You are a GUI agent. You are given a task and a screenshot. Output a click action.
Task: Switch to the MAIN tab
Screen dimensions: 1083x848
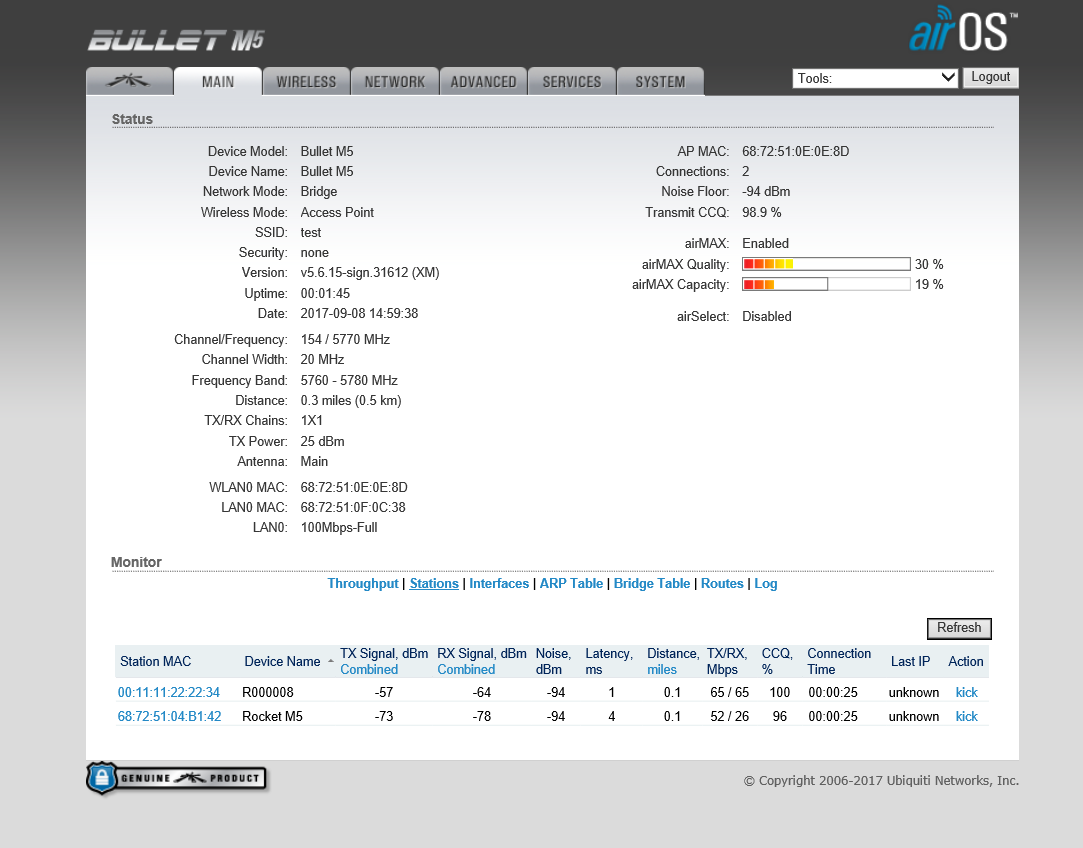(x=218, y=81)
